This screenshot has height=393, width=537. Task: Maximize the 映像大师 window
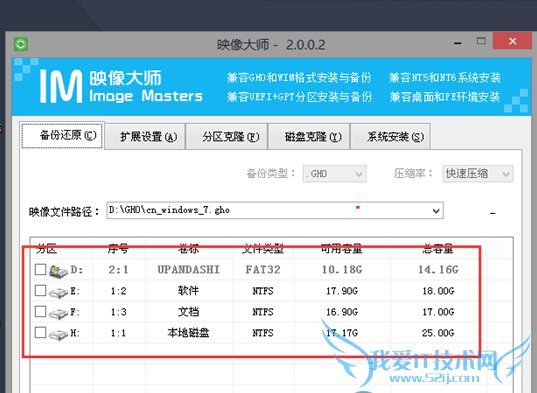(481, 41)
